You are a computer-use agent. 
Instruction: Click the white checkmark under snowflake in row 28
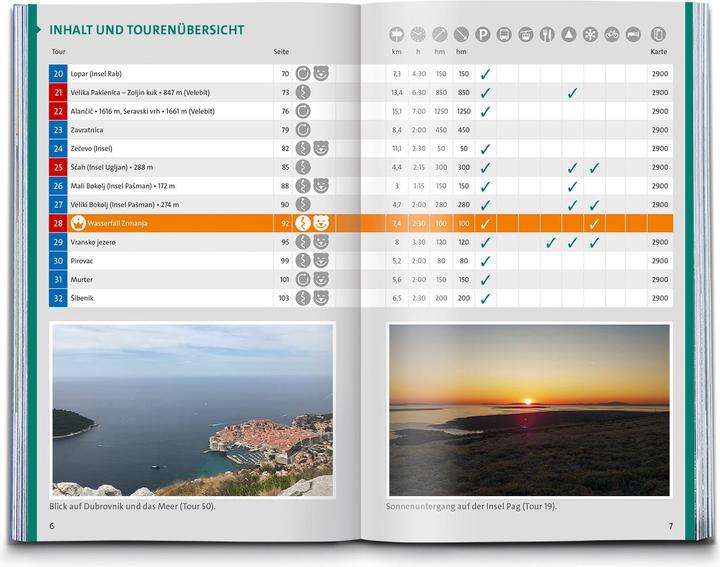tap(594, 224)
